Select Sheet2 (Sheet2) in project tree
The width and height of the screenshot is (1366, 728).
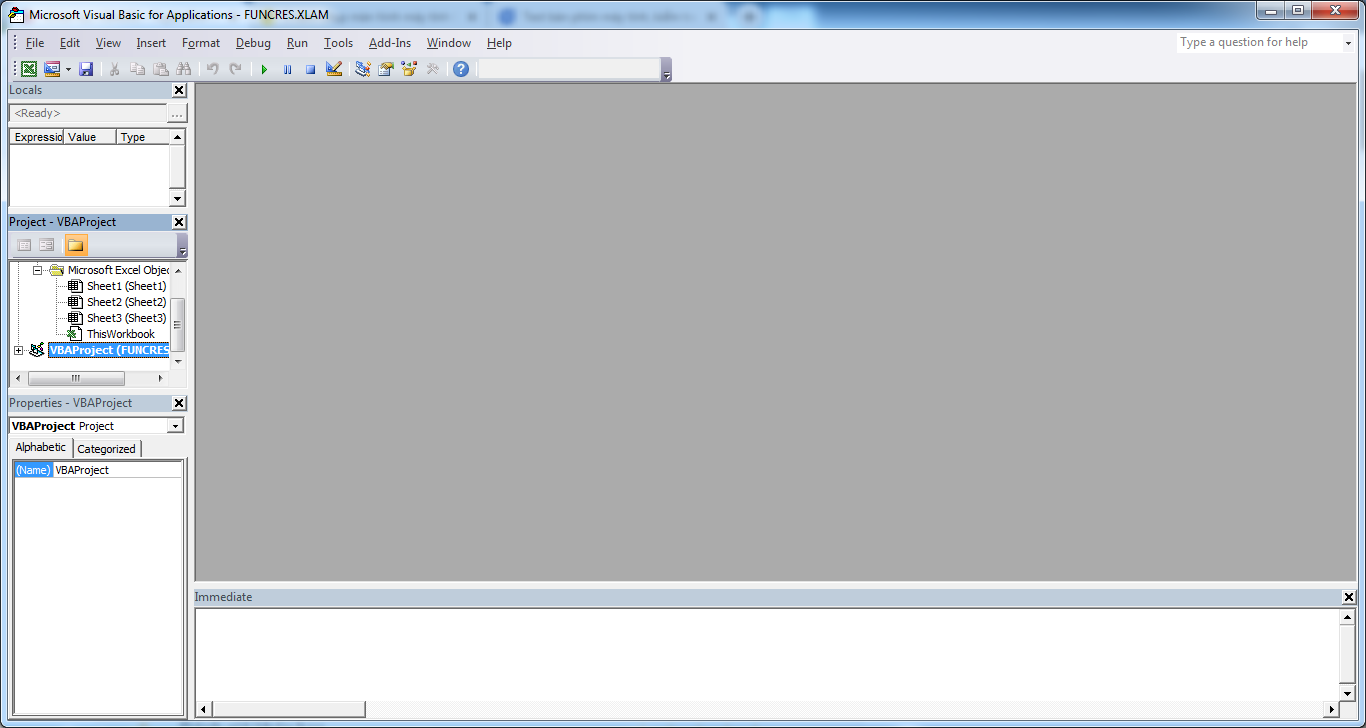click(126, 302)
